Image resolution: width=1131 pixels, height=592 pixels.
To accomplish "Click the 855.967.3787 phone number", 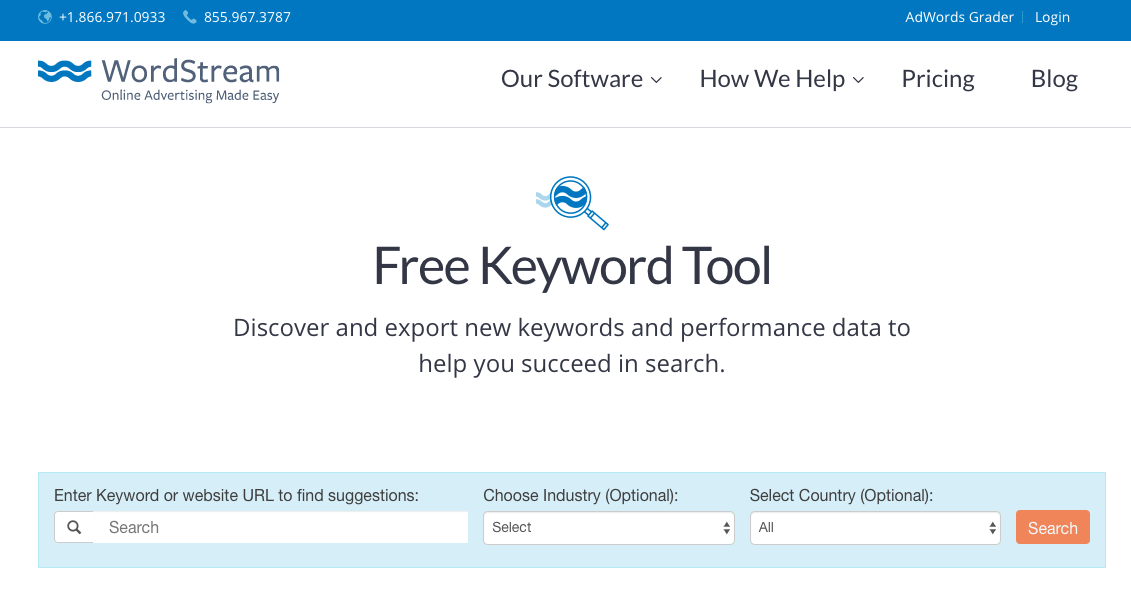I will [247, 17].
